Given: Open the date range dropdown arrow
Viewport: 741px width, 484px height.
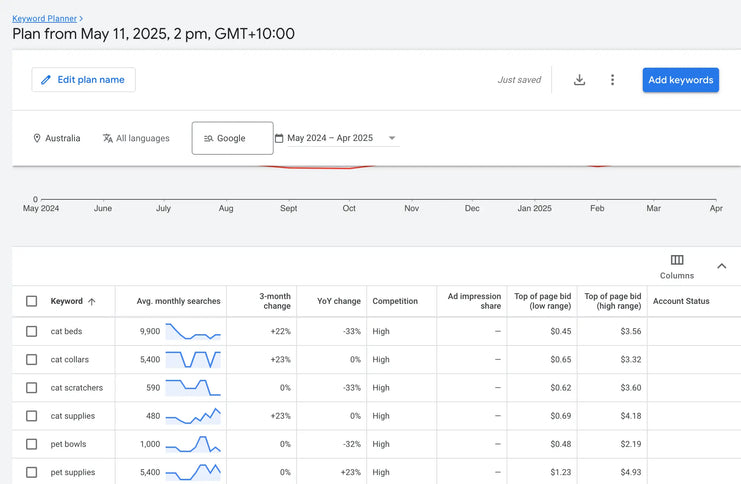Looking at the screenshot, I should [x=392, y=138].
